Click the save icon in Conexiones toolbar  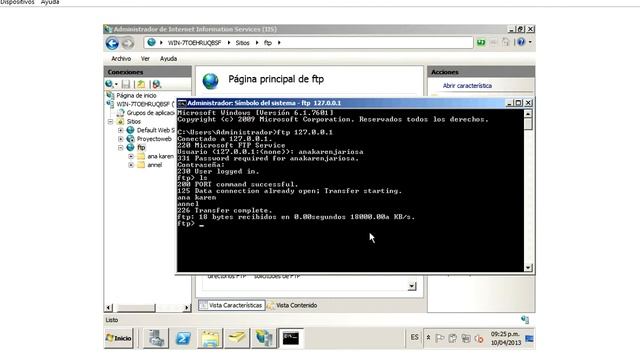click(126, 84)
